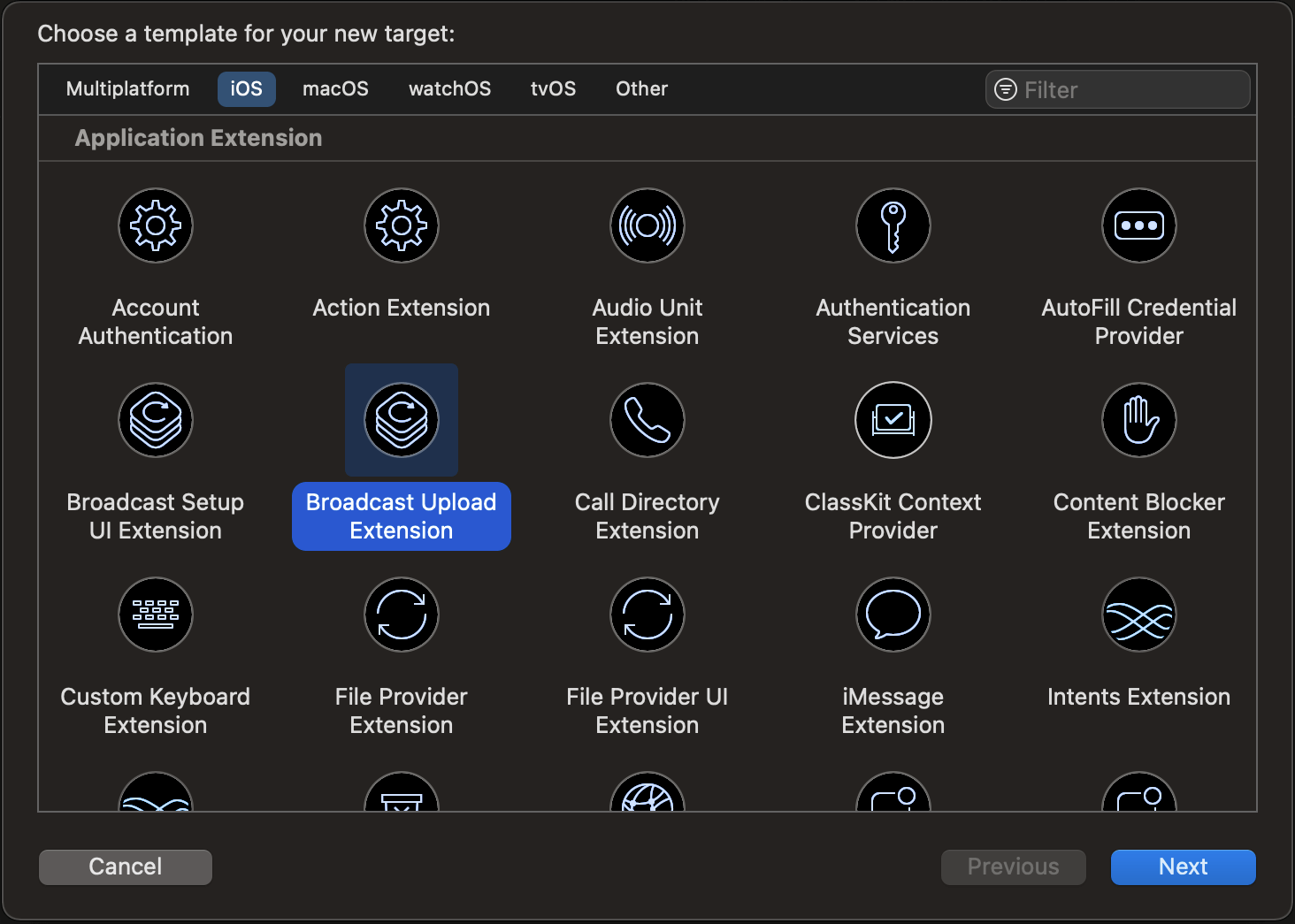Click the Intents Extension label

coord(1139,697)
